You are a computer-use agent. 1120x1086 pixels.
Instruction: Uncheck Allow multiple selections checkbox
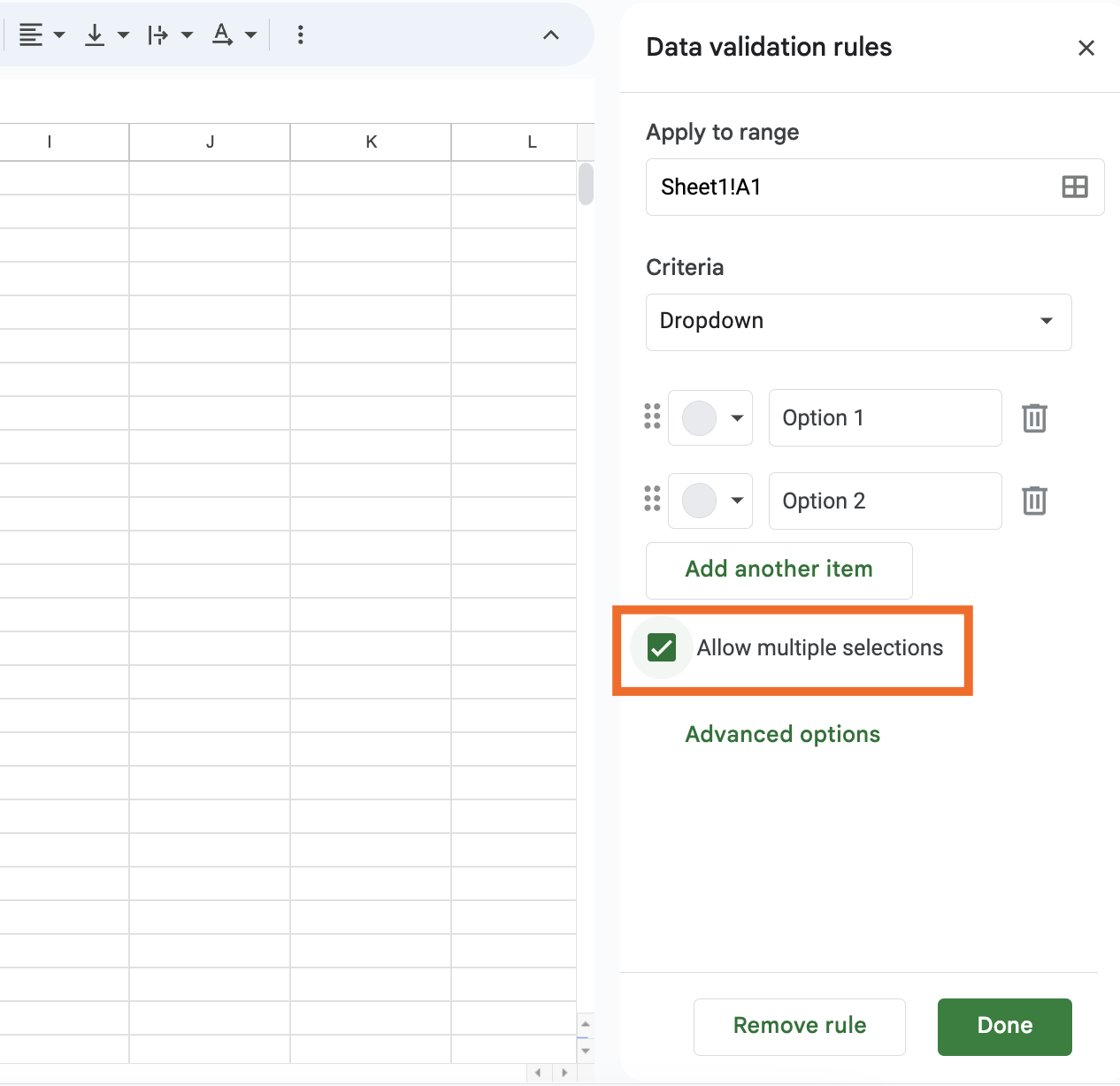[662, 647]
